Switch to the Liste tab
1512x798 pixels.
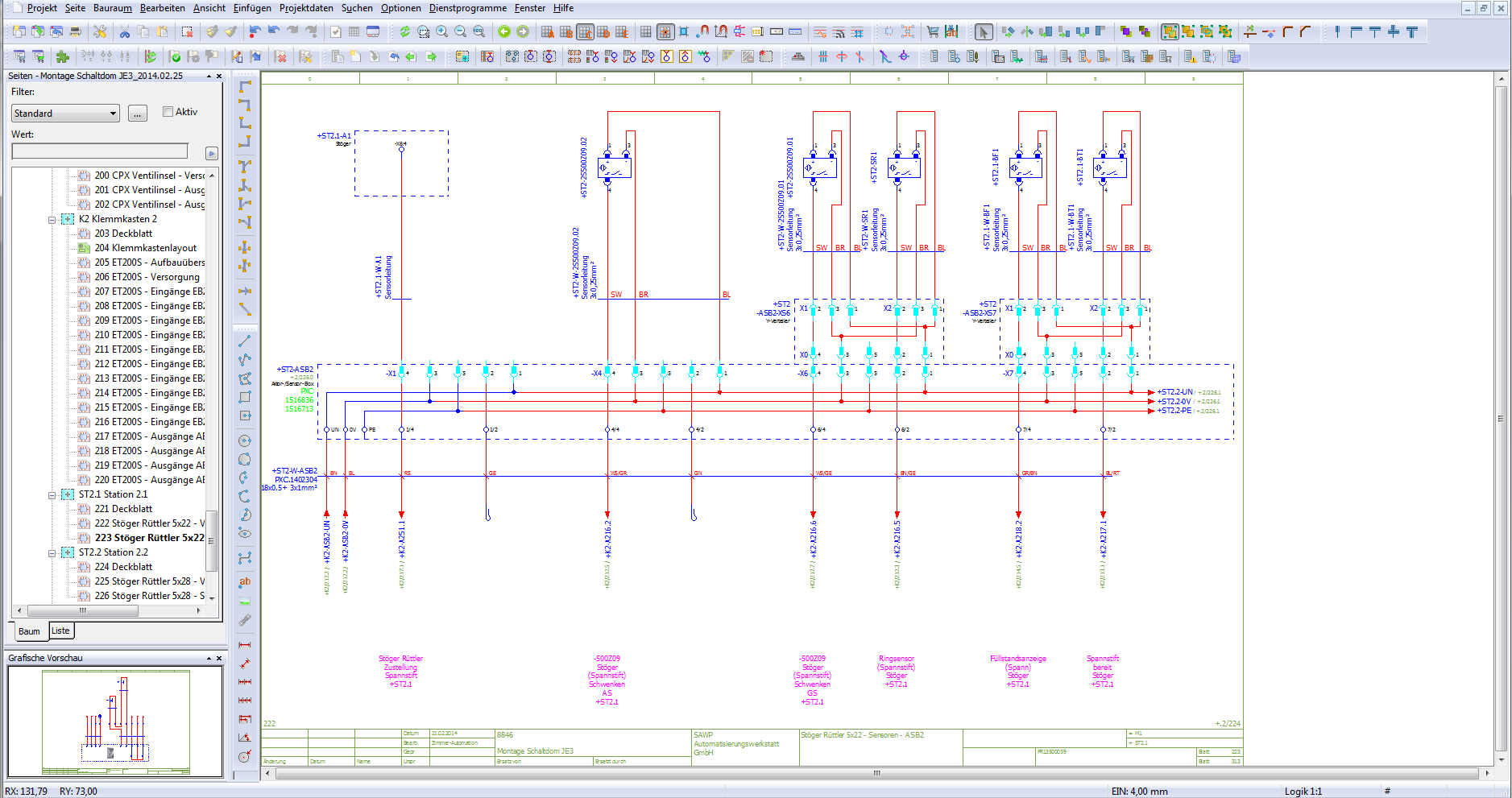(x=61, y=631)
